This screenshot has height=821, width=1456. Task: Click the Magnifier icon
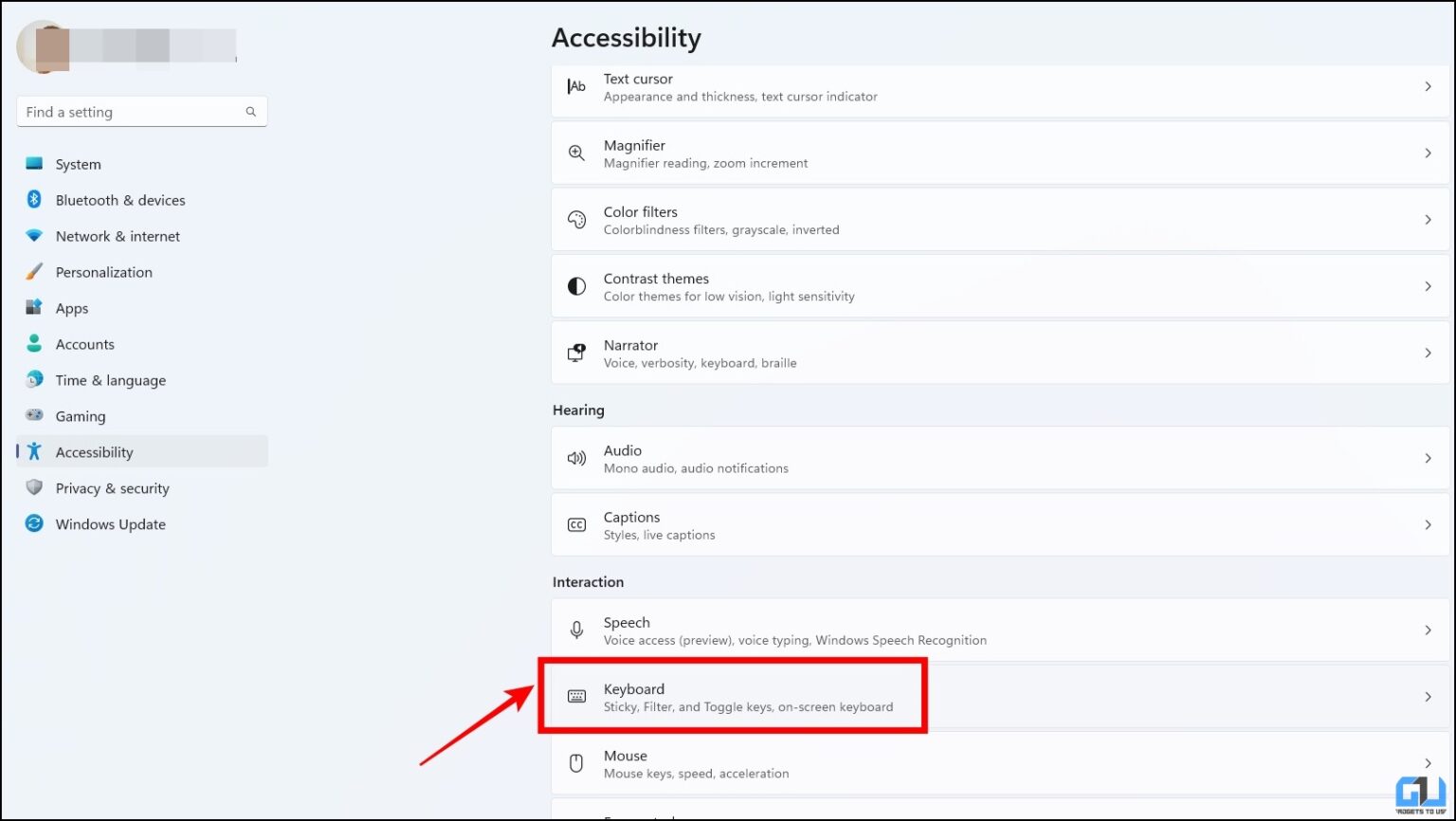pyautogui.click(x=576, y=152)
